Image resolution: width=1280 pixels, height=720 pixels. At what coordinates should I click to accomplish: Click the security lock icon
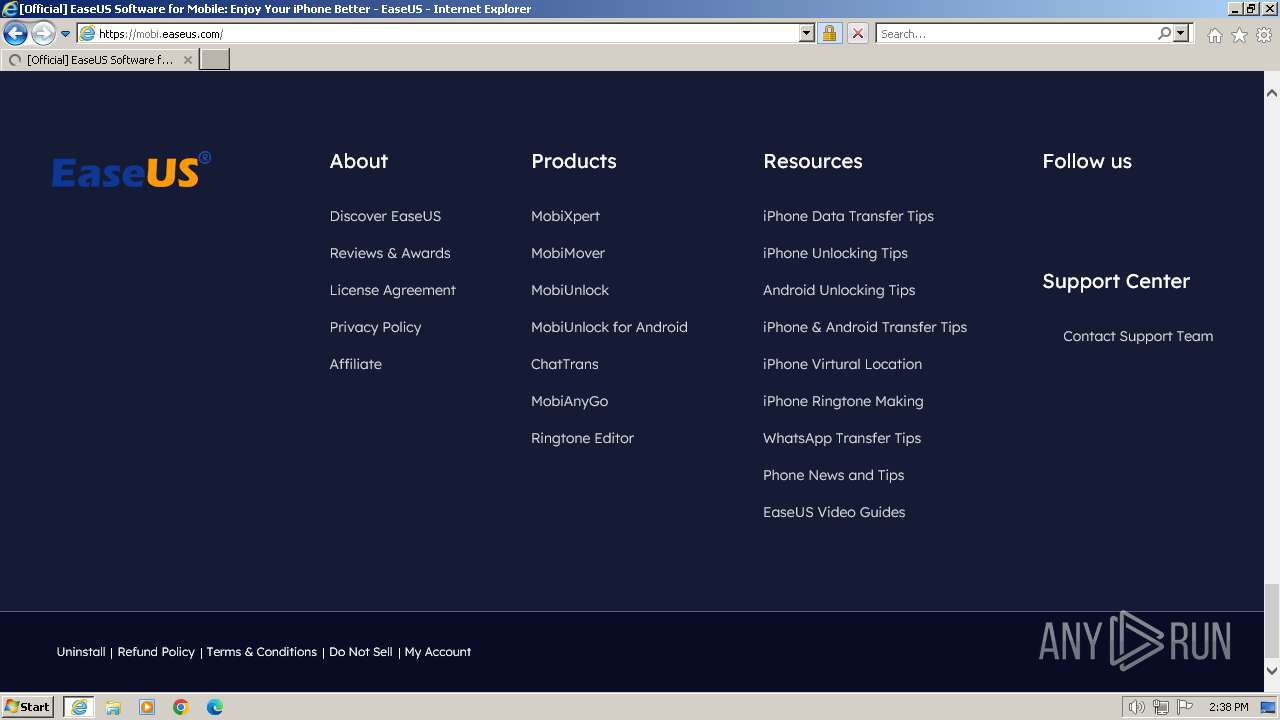[x=829, y=34]
